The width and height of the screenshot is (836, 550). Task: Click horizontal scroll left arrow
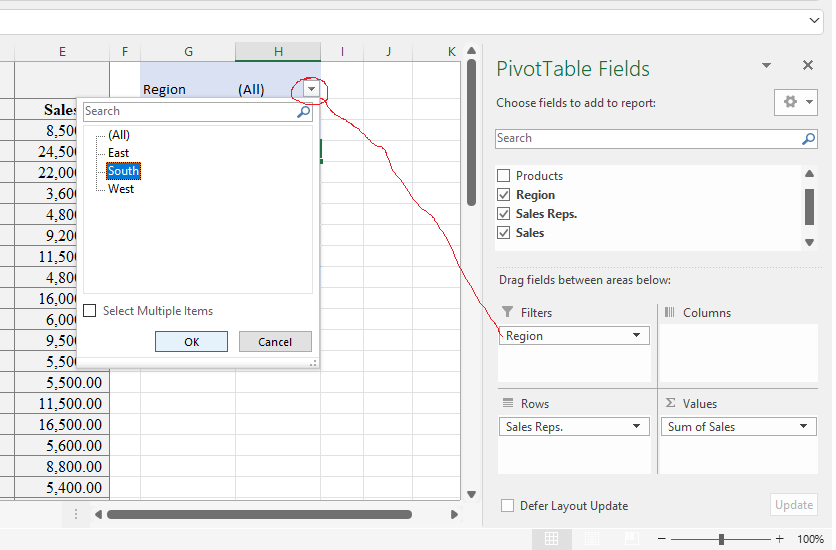(98, 514)
